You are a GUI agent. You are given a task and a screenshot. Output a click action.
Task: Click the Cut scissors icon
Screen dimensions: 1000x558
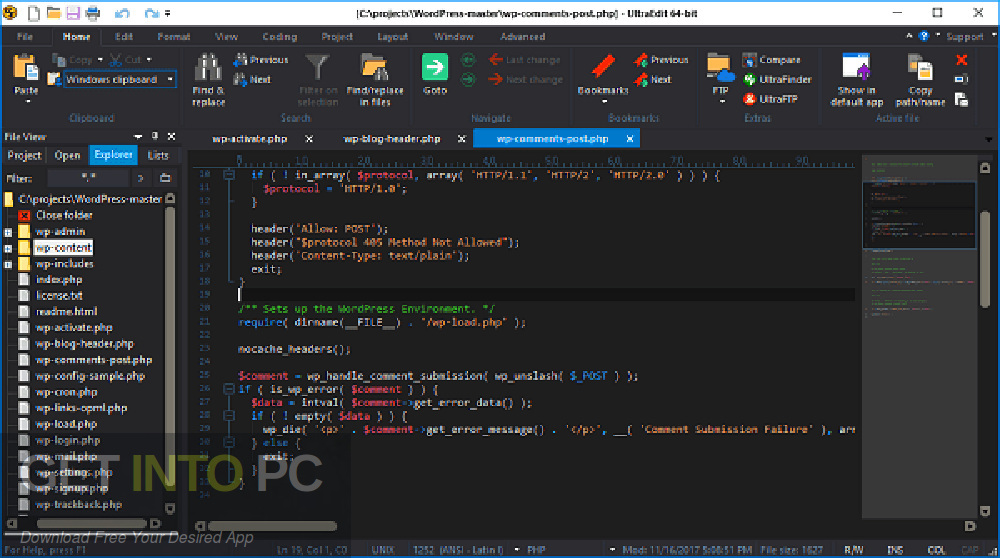click(115, 60)
